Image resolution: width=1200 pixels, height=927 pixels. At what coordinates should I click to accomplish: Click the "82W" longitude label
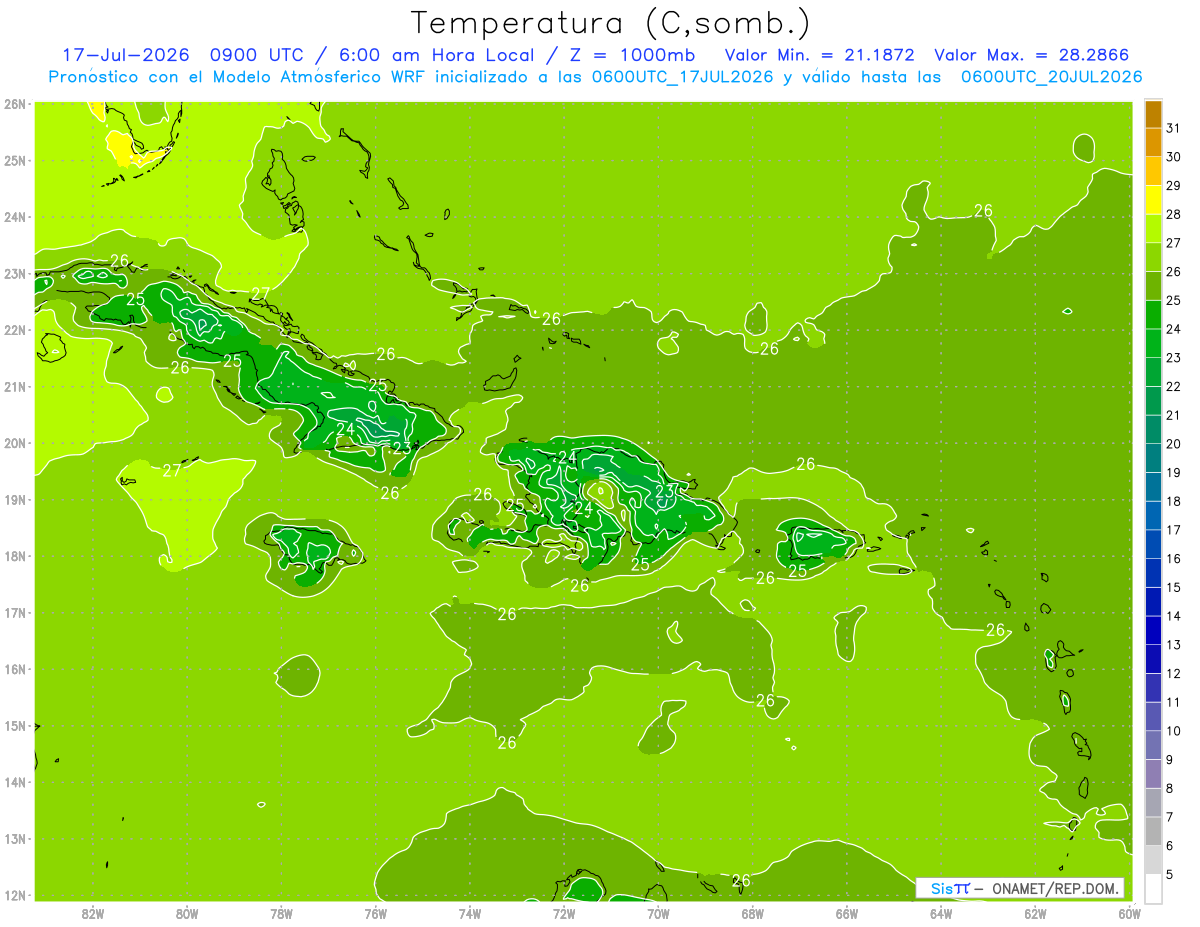[x=93, y=913]
